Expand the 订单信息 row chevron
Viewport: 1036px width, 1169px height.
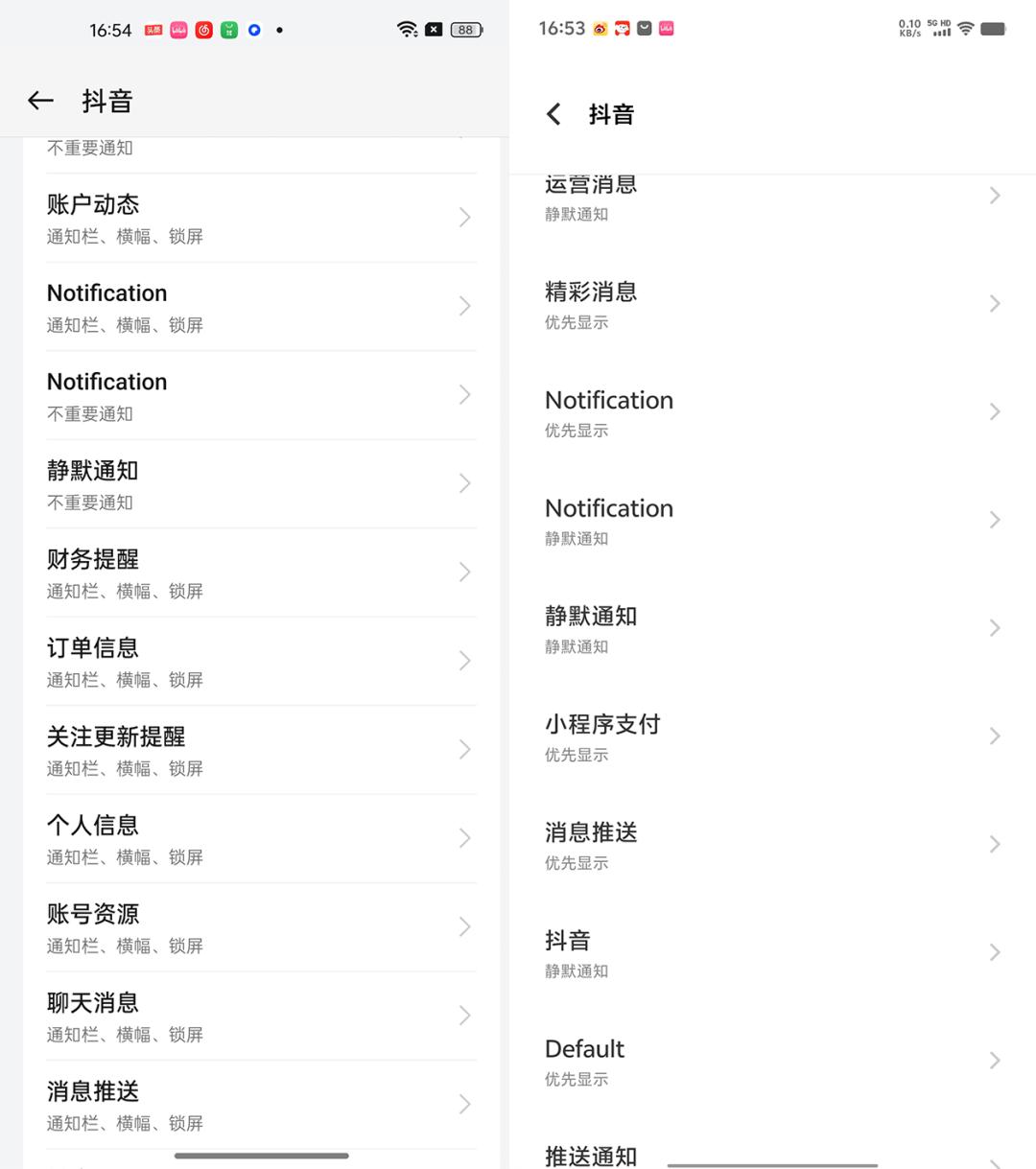[464, 661]
